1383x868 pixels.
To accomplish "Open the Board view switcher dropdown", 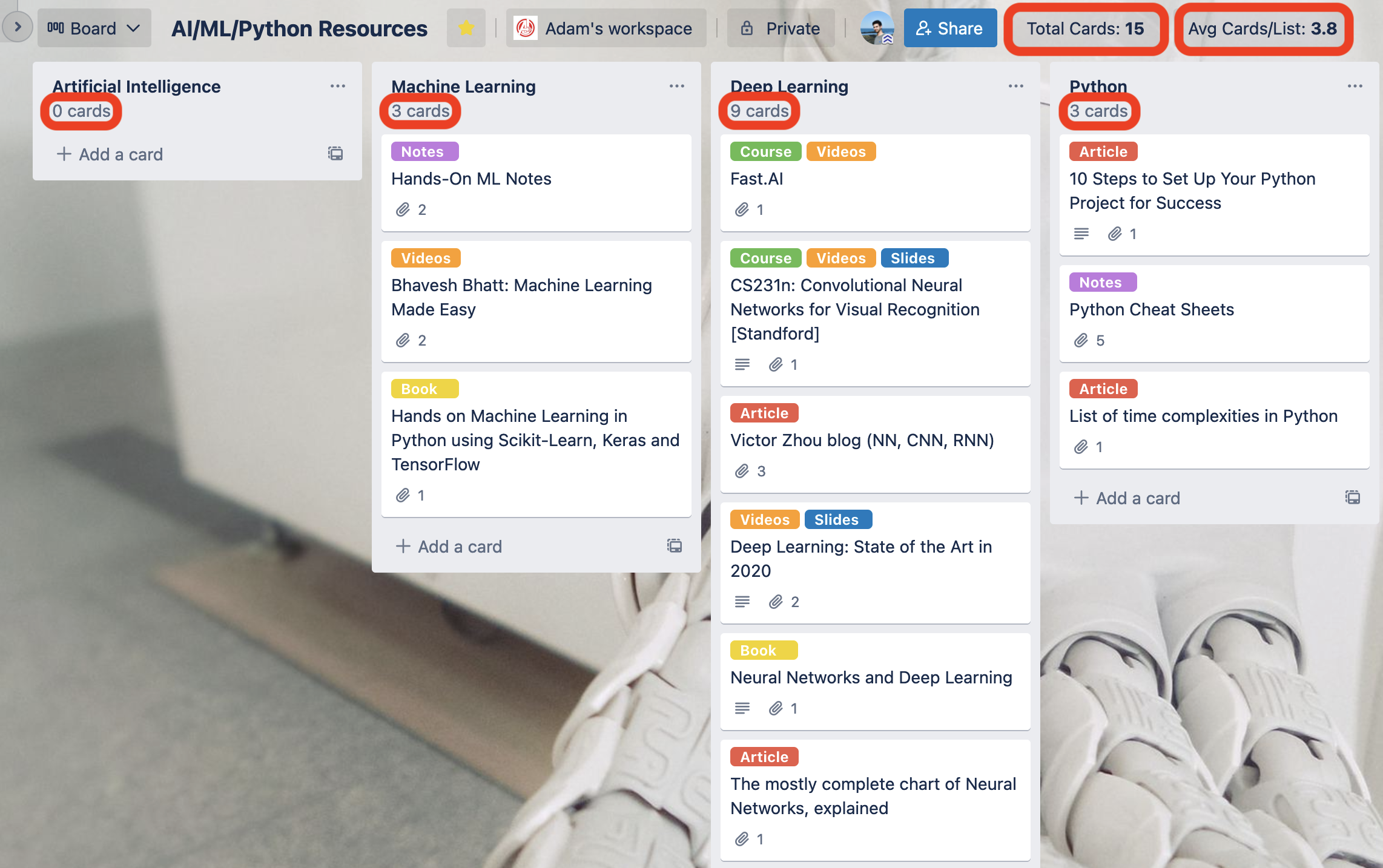I will point(94,28).
